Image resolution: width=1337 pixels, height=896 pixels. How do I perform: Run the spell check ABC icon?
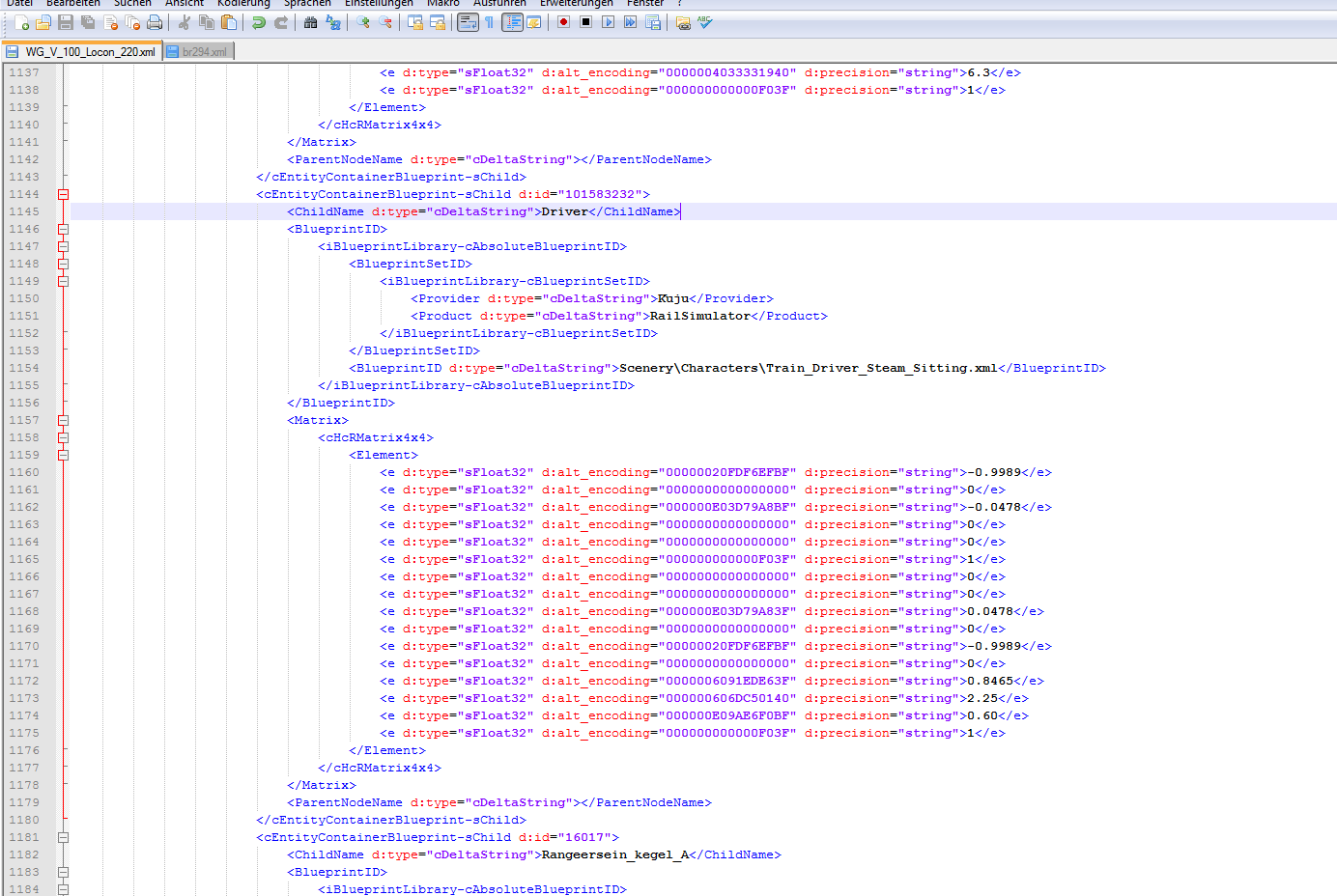point(705,22)
